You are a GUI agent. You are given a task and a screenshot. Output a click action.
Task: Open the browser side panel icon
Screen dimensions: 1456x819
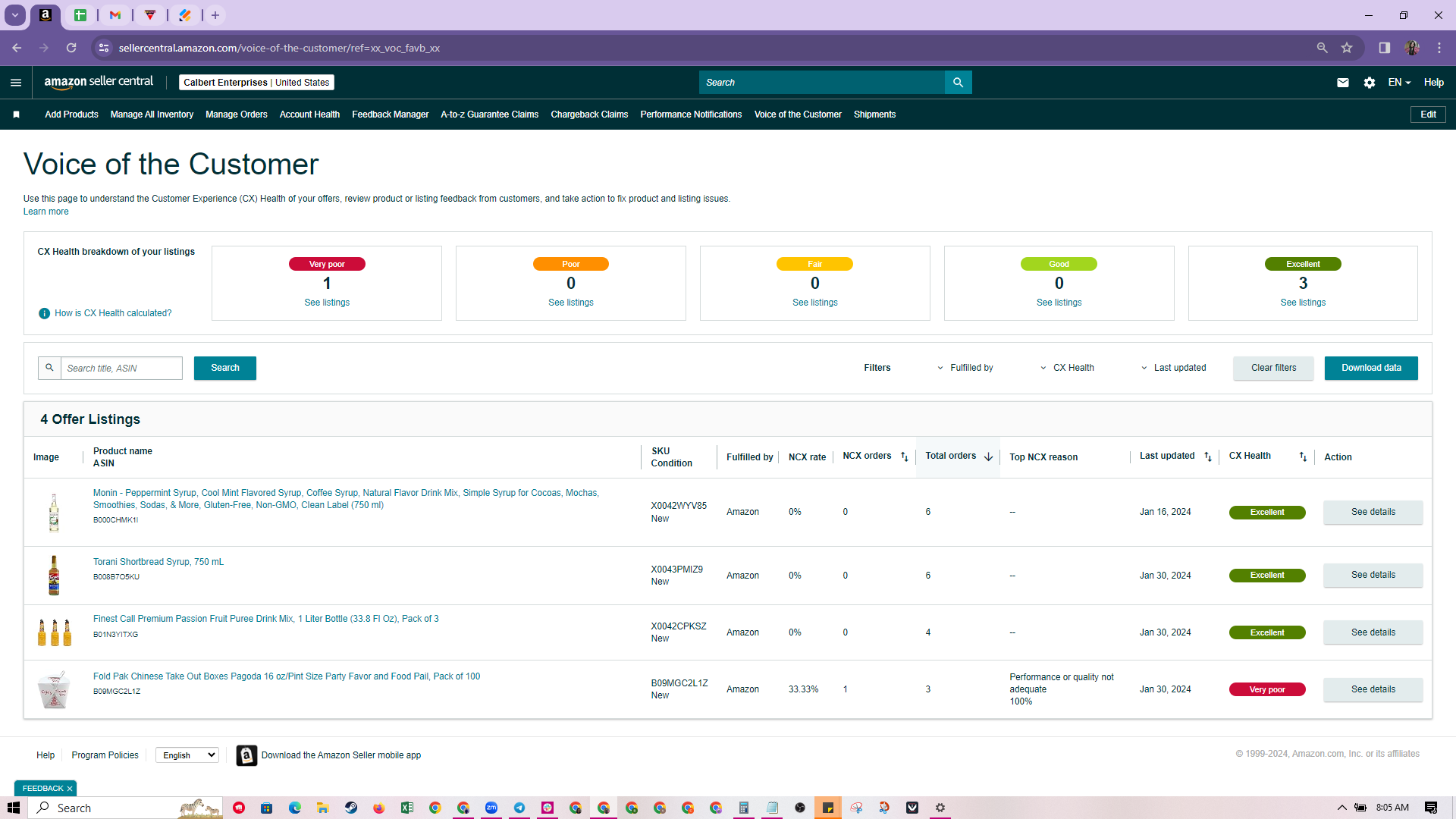tap(1385, 48)
